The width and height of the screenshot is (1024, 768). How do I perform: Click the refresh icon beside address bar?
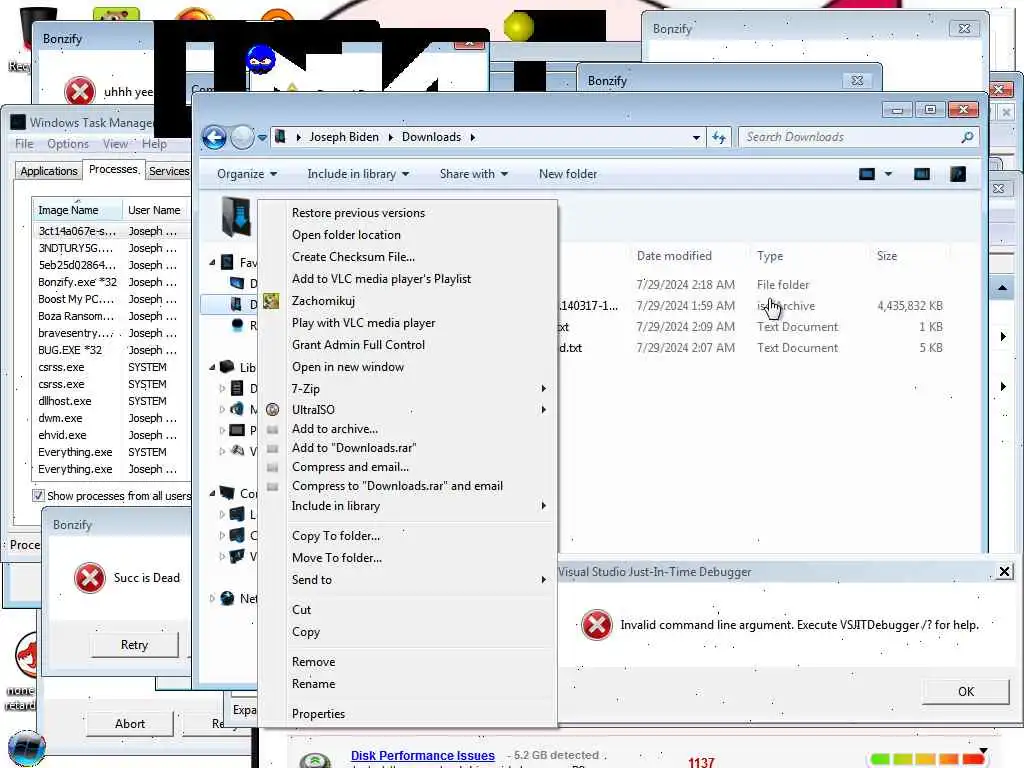pyautogui.click(x=719, y=137)
